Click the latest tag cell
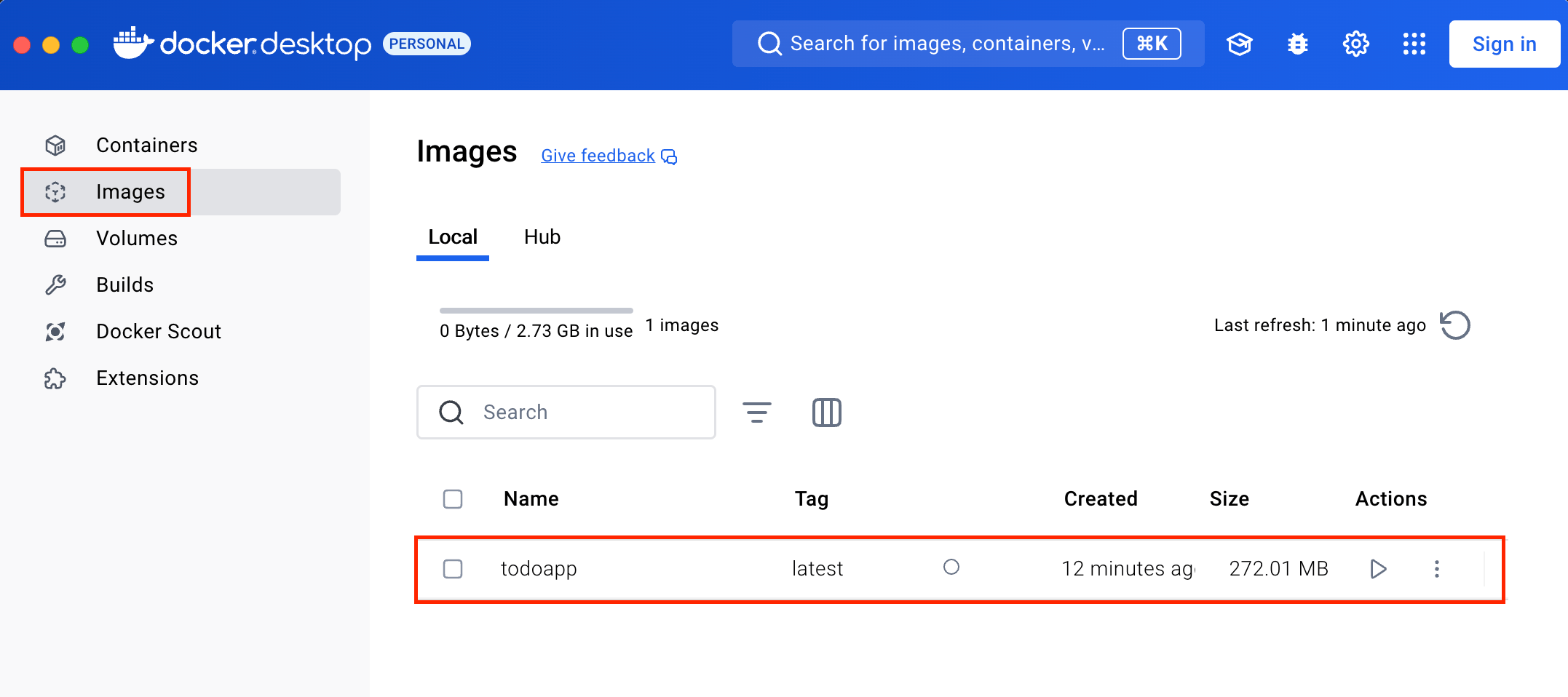 (817, 569)
